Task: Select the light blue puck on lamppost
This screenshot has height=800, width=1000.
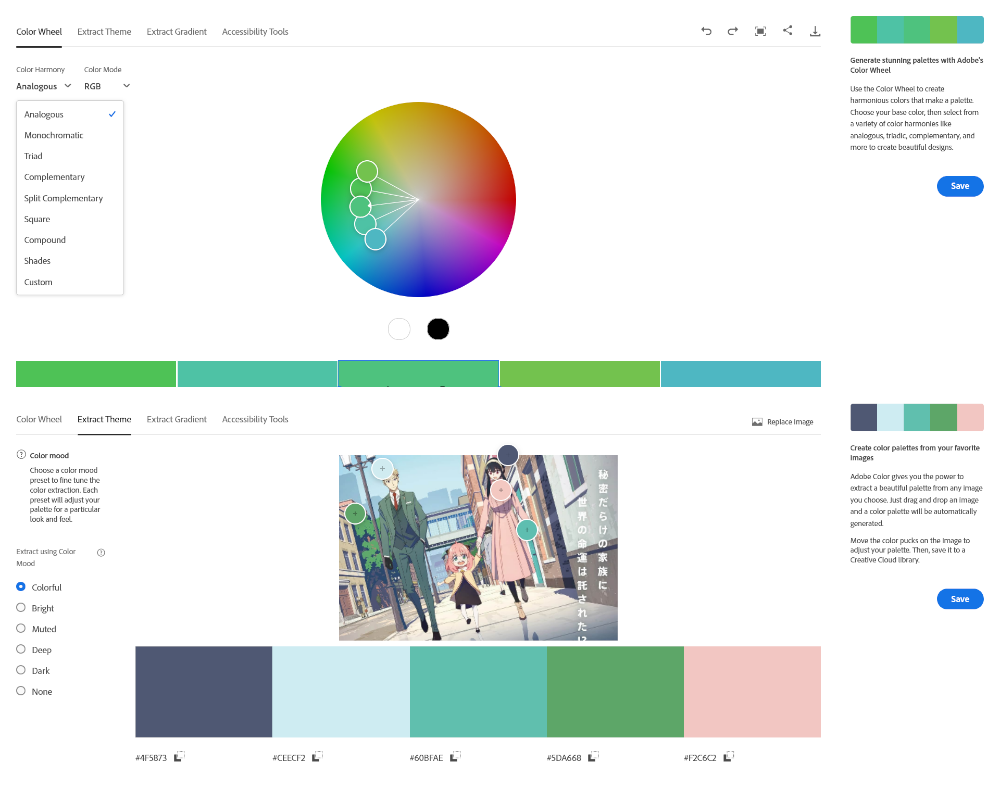Action: [382, 468]
